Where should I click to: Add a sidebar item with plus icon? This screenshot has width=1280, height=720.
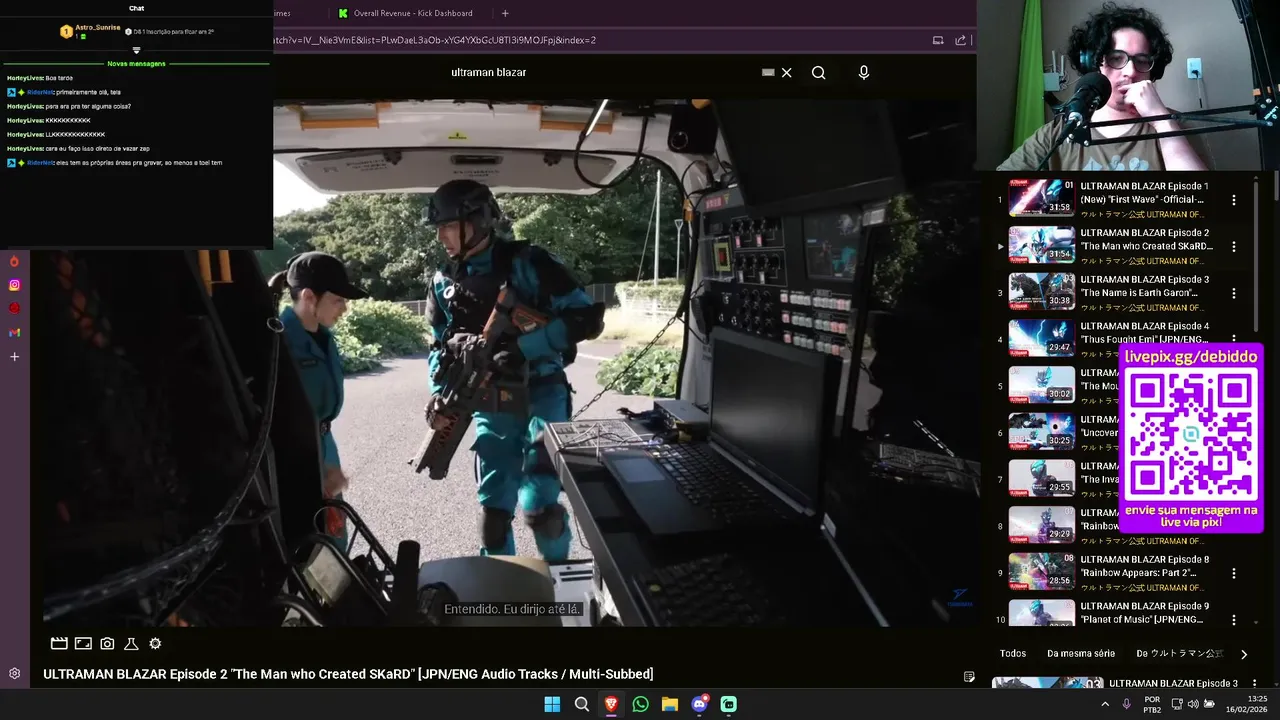click(14, 357)
